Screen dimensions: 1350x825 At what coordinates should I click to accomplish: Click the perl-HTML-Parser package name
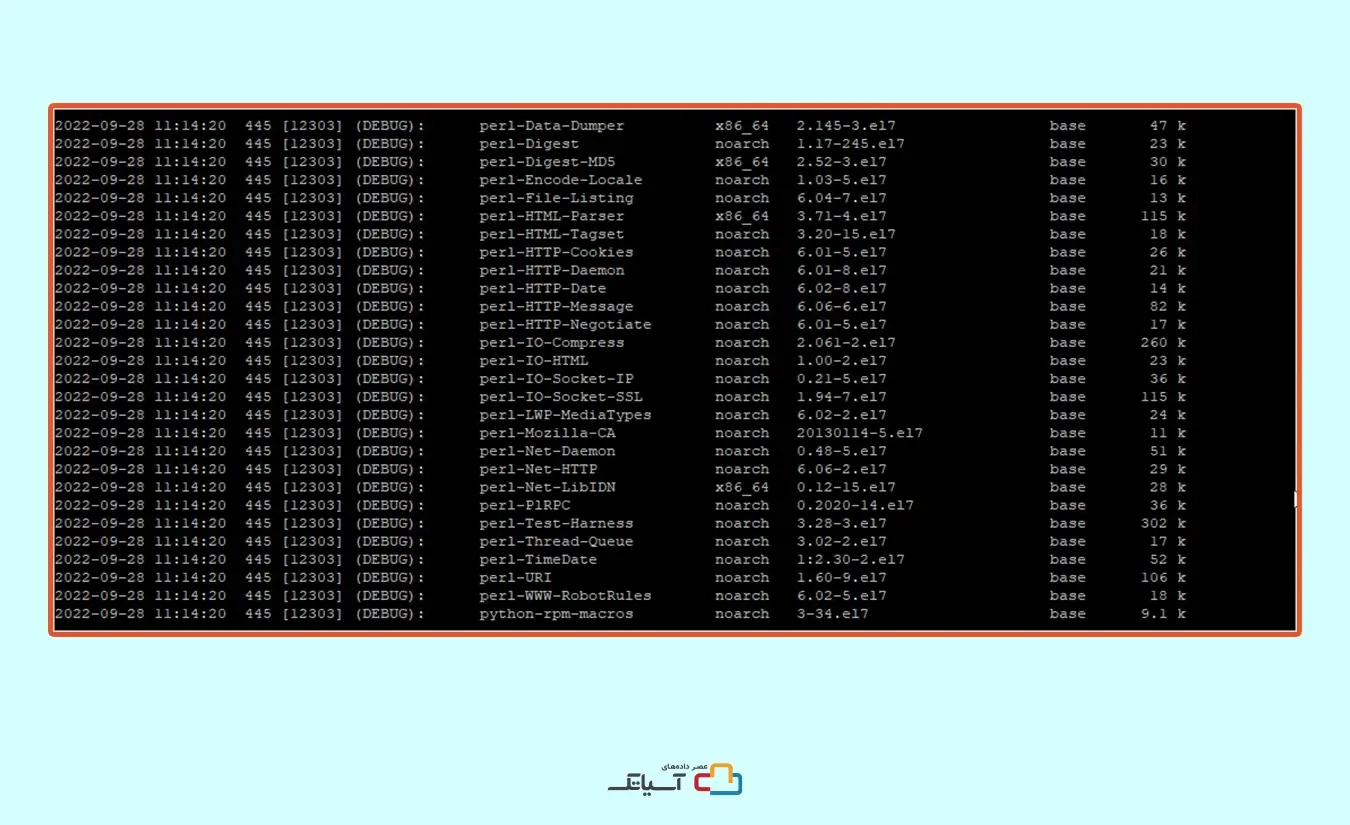click(551, 216)
